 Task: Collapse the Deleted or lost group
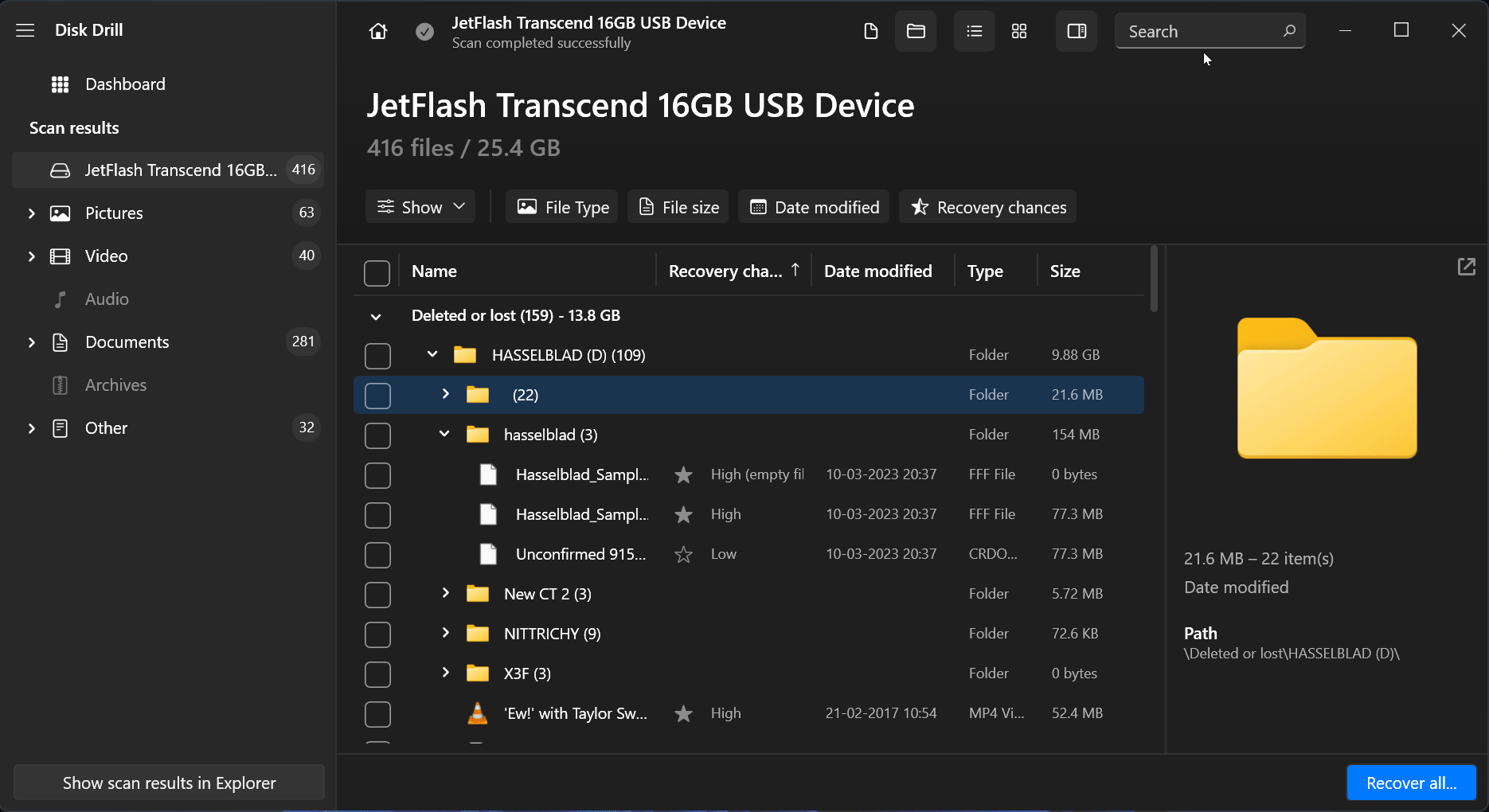pyautogui.click(x=376, y=317)
